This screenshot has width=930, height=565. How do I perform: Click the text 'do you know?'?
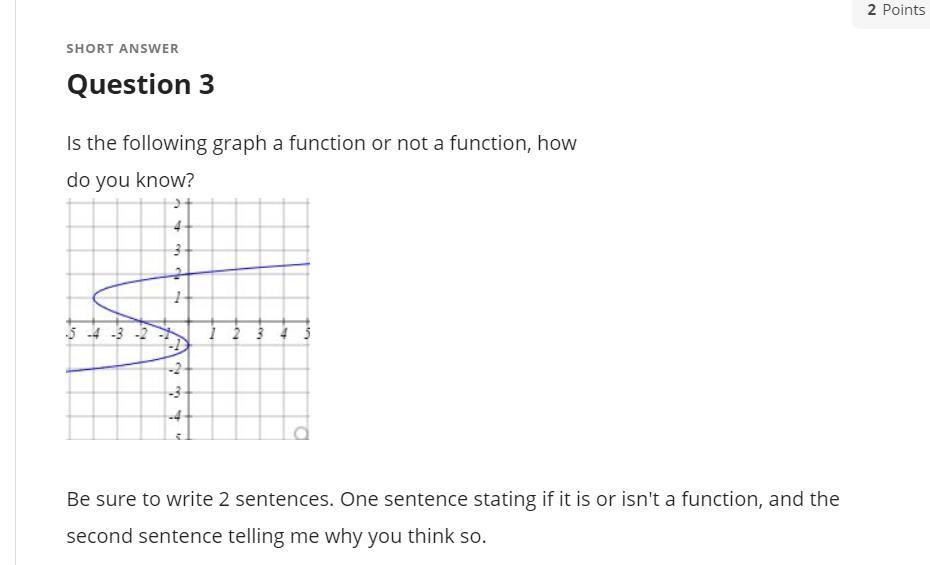[130, 180]
